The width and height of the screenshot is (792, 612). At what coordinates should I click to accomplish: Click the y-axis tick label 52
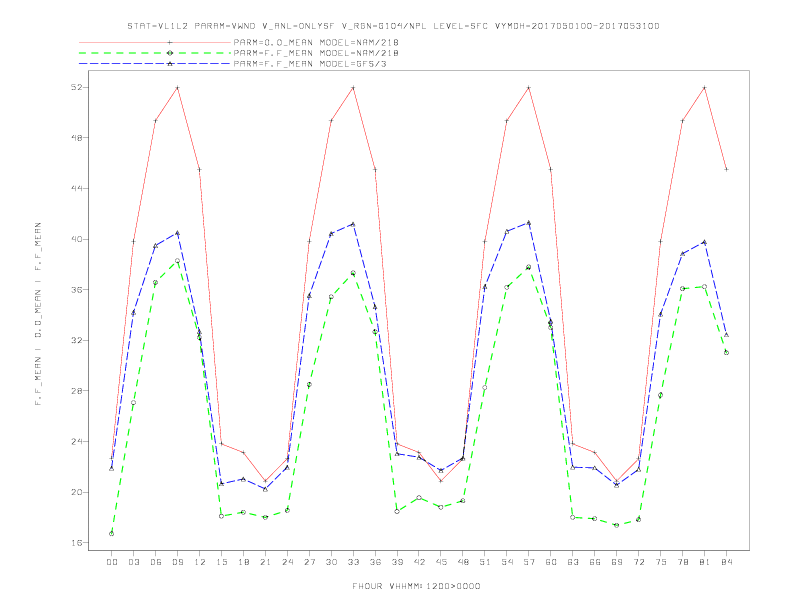tap(76, 87)
